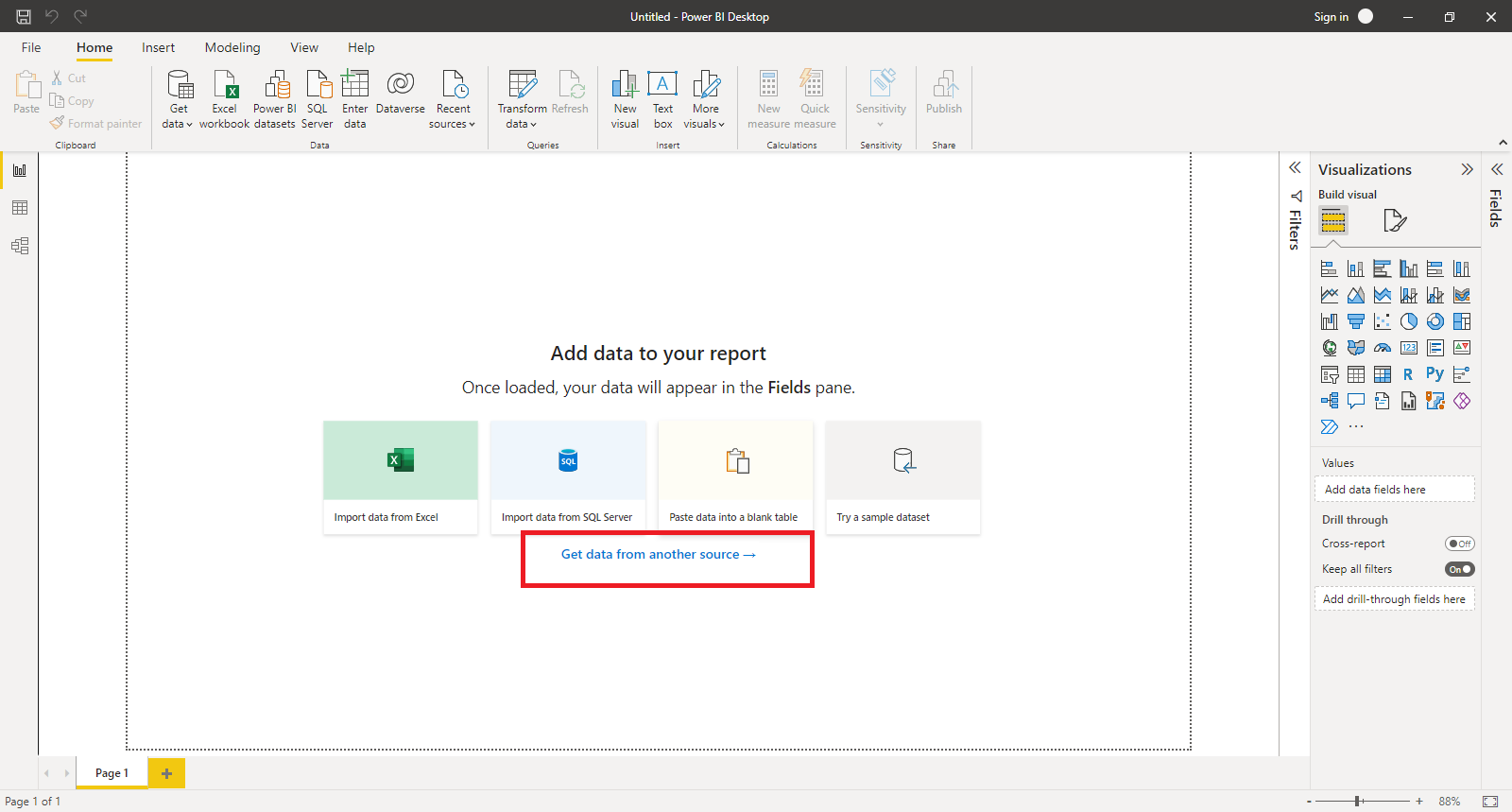Screen dimensions: 1512x812
Task: Open Data view in left sidebar
Action: 20,208
